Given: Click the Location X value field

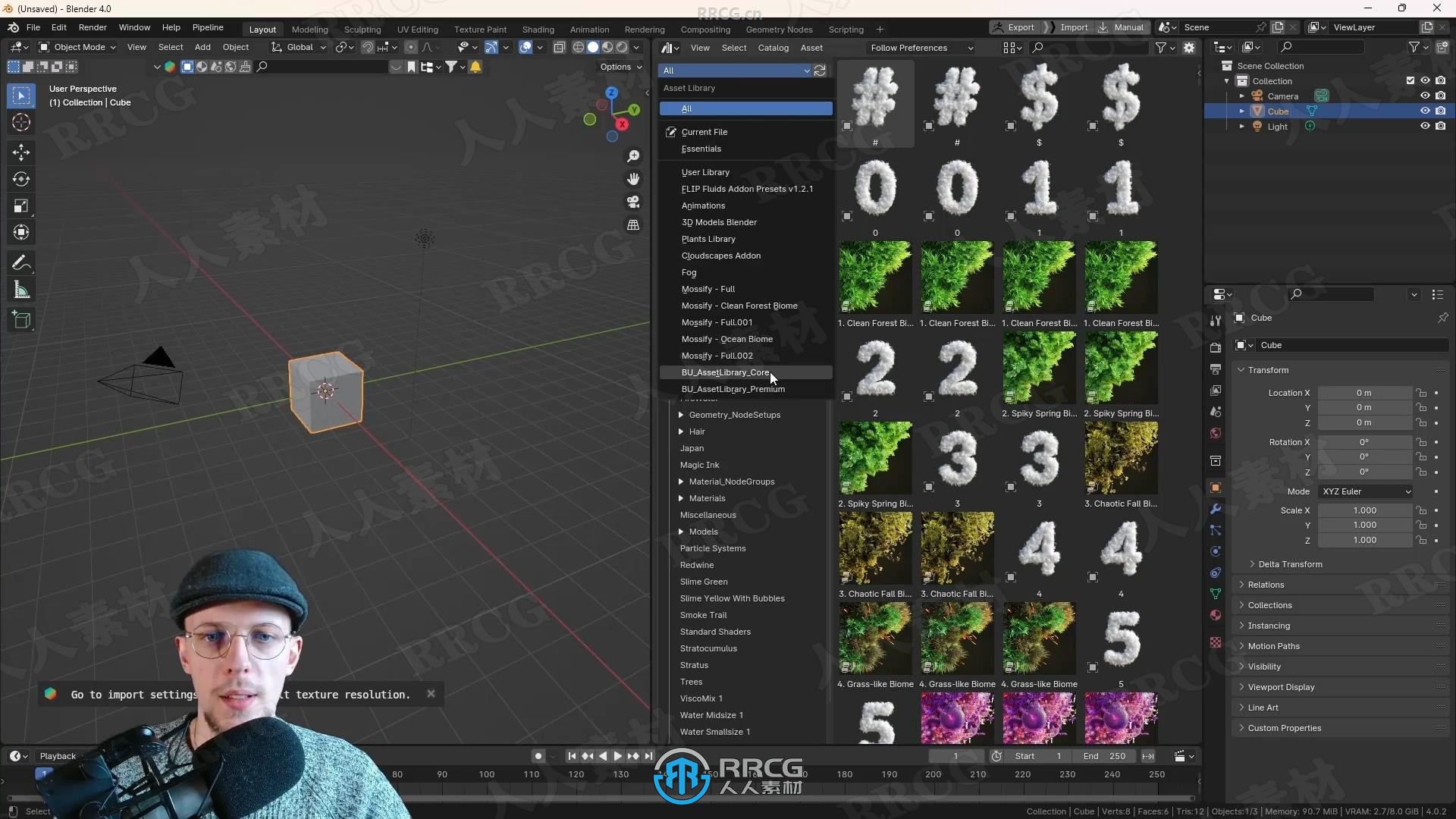Looking at the screenshot, I should tap(1365, 393).
